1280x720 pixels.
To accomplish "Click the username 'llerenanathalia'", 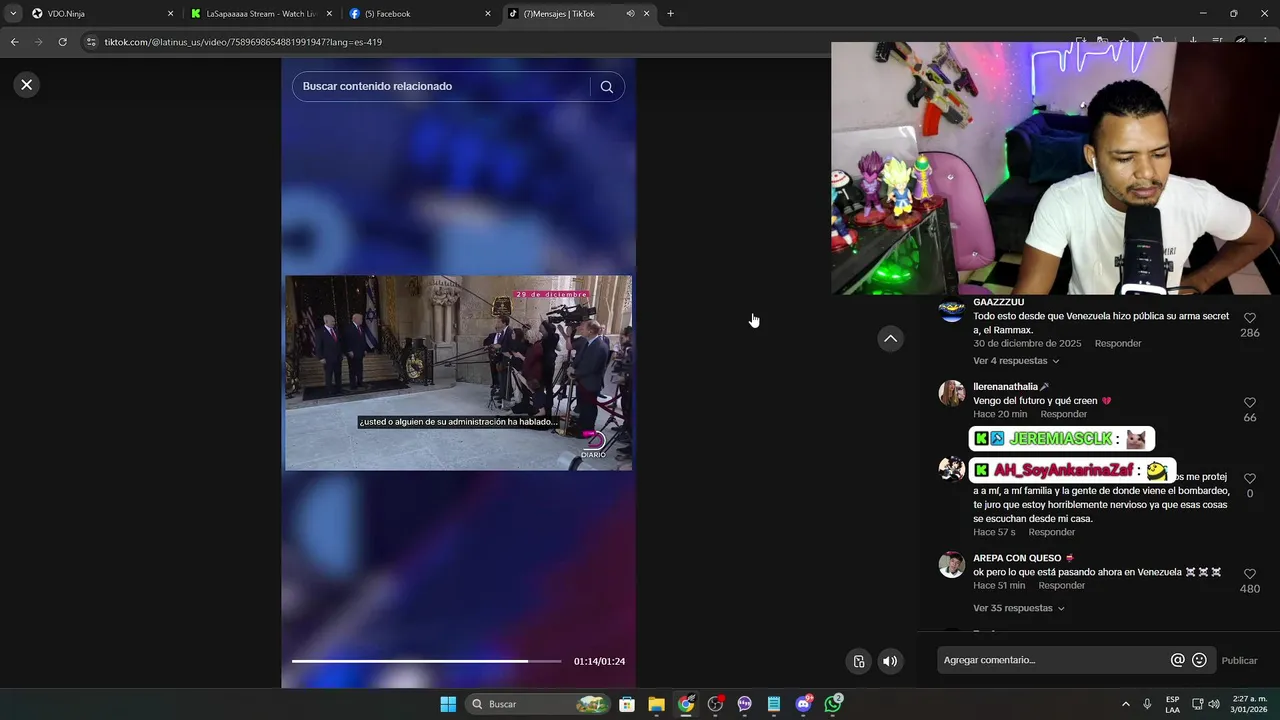I will [x=1006, y=387].
